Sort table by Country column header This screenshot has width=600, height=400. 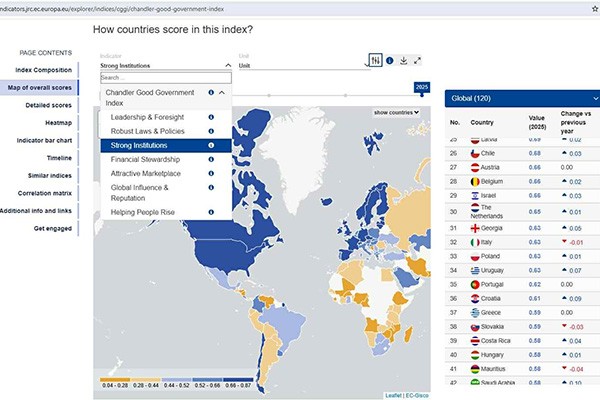click(x=482, y=122)
